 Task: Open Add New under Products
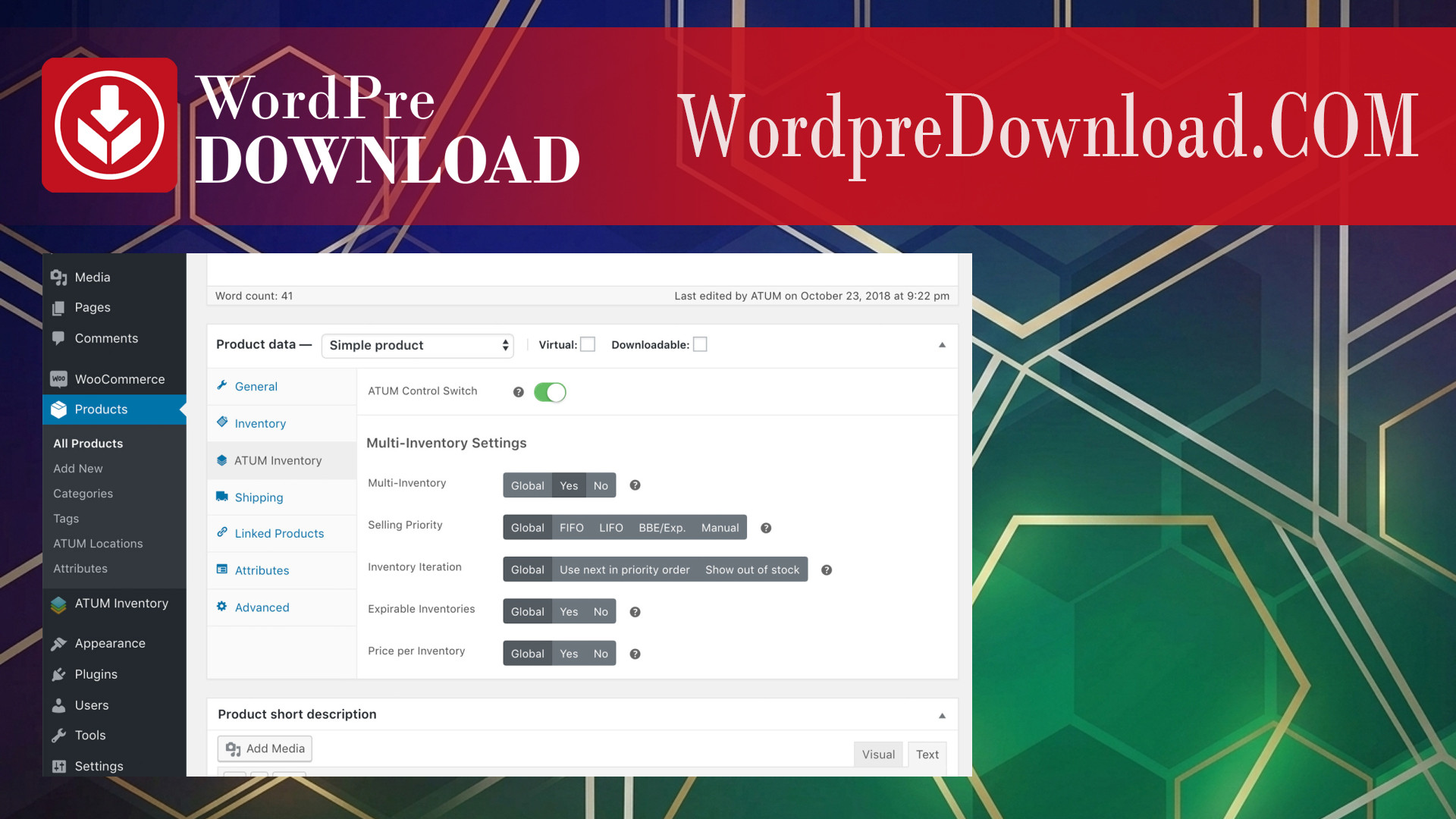[x=78, y=469]
